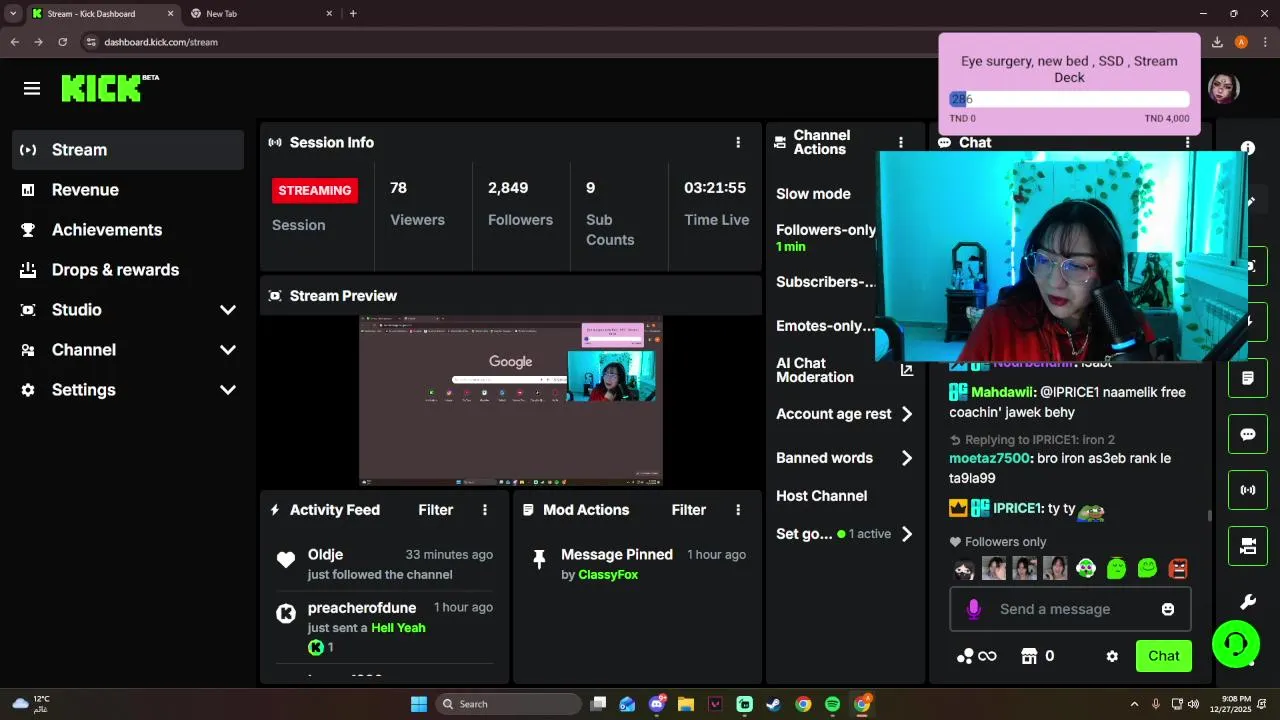Open Steam from the taskbar
This screenshot has width=1280, height=720.
point(773,704)
